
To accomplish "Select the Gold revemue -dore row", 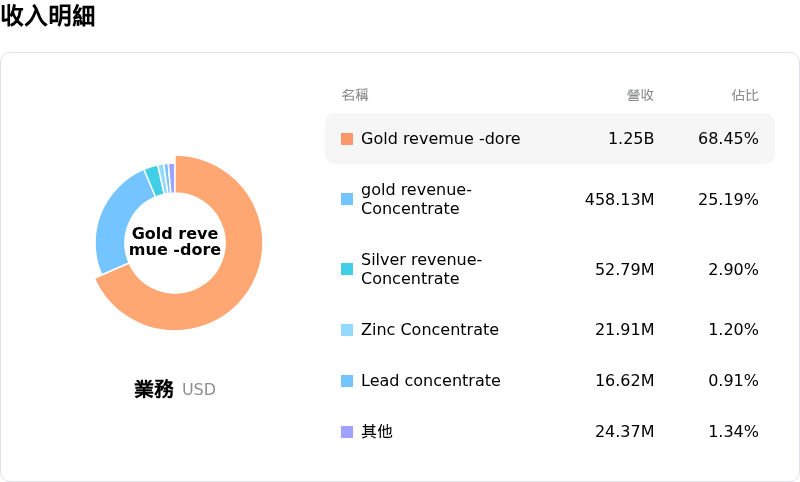I will point(549,139).
